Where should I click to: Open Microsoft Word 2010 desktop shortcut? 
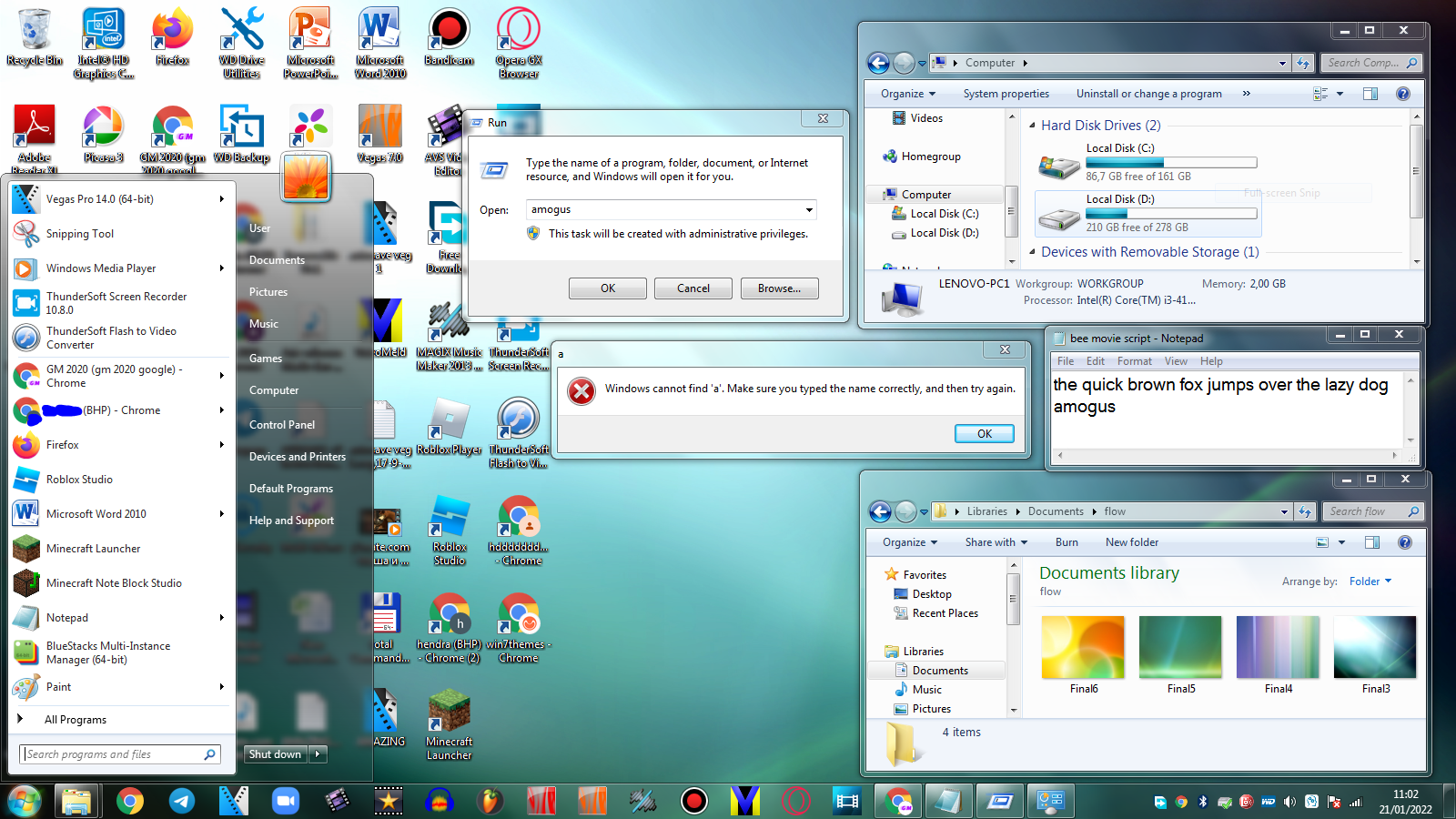(380, 43)
